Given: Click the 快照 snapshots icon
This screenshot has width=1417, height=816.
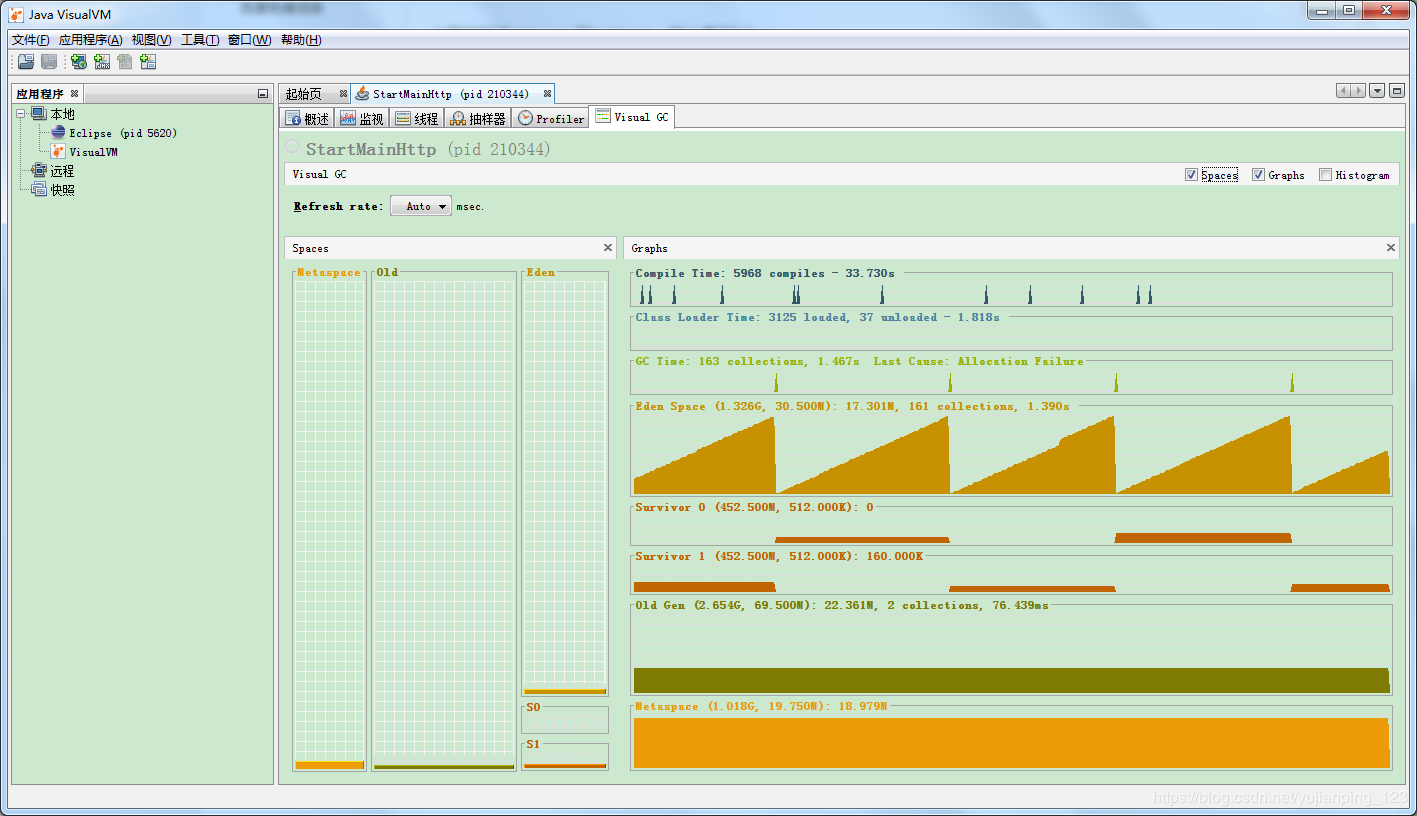Looking at the screenshot, I should coord(39,189).
